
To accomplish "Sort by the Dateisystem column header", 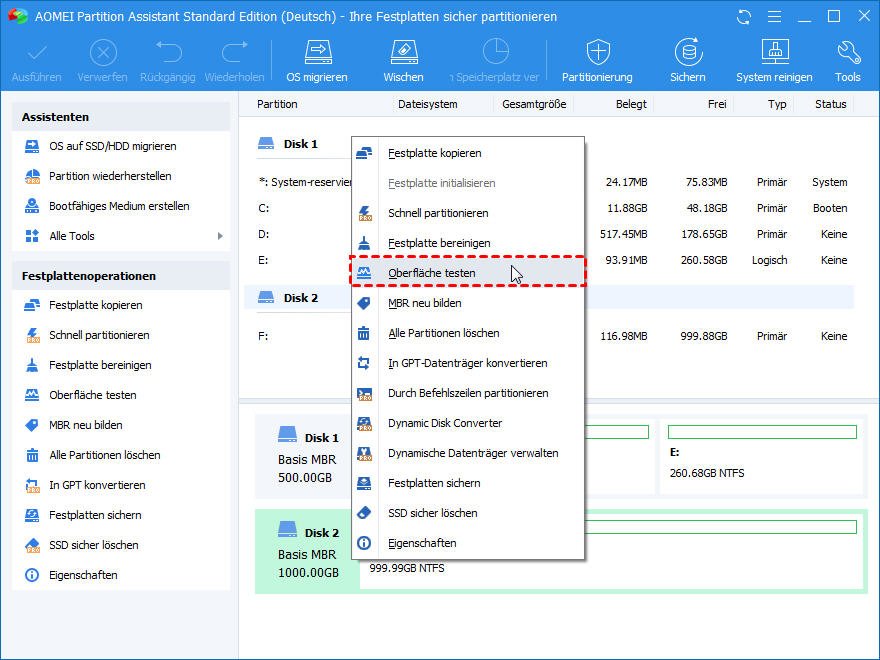I will pos(428,104).
